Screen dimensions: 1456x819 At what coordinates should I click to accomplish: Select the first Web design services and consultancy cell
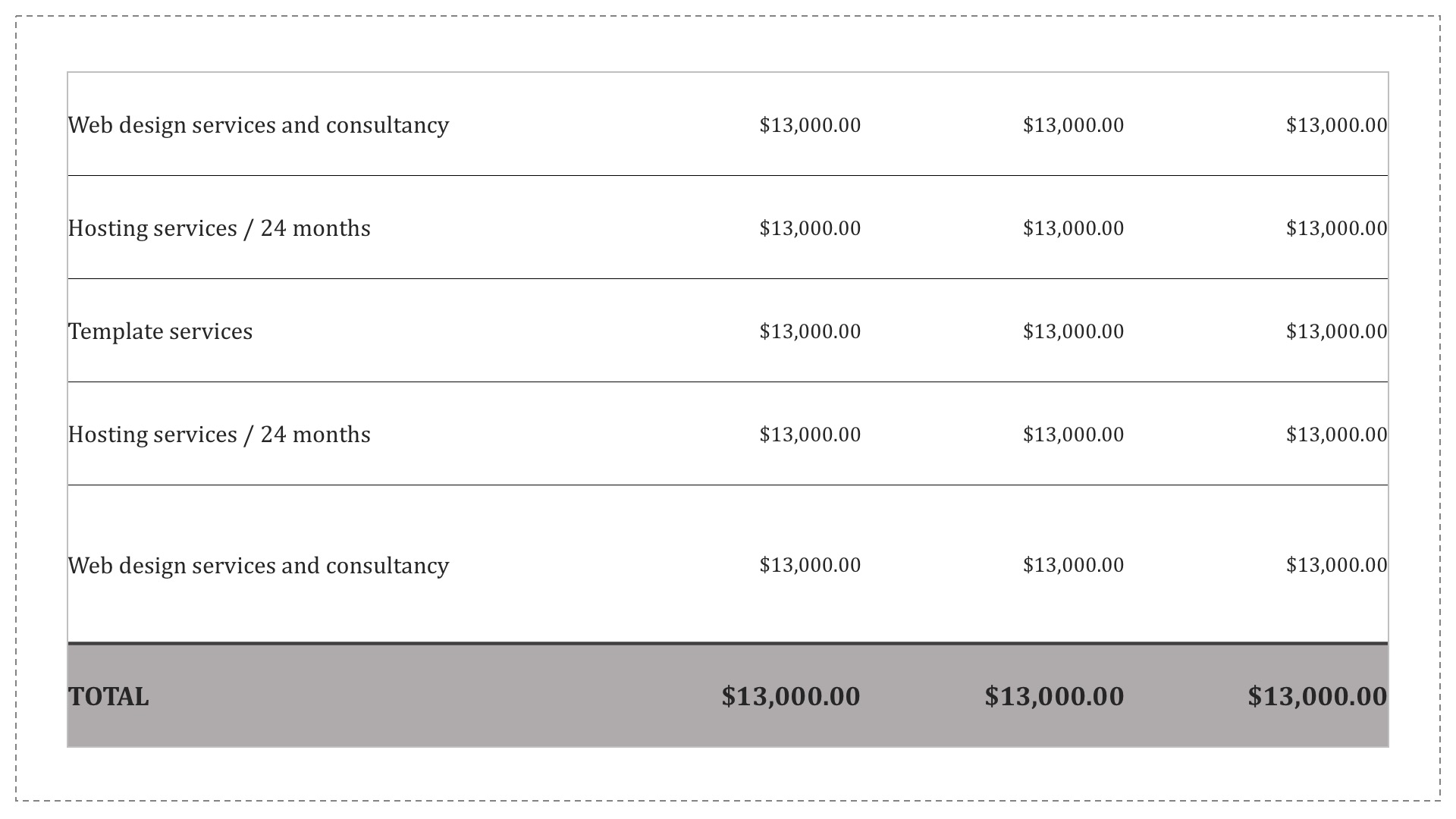pos(259,125)
